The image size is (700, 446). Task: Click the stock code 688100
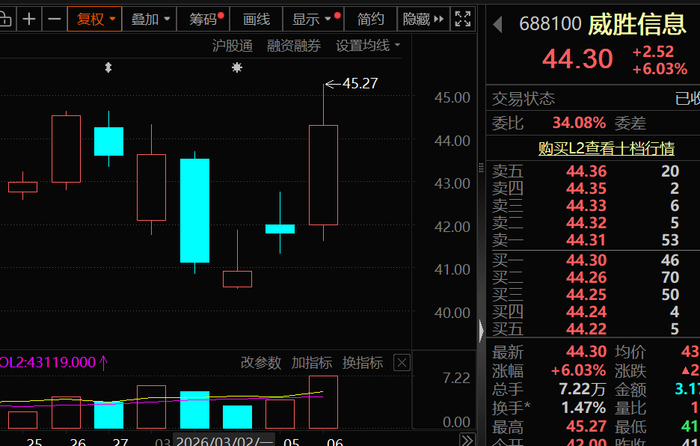(550, 24)
